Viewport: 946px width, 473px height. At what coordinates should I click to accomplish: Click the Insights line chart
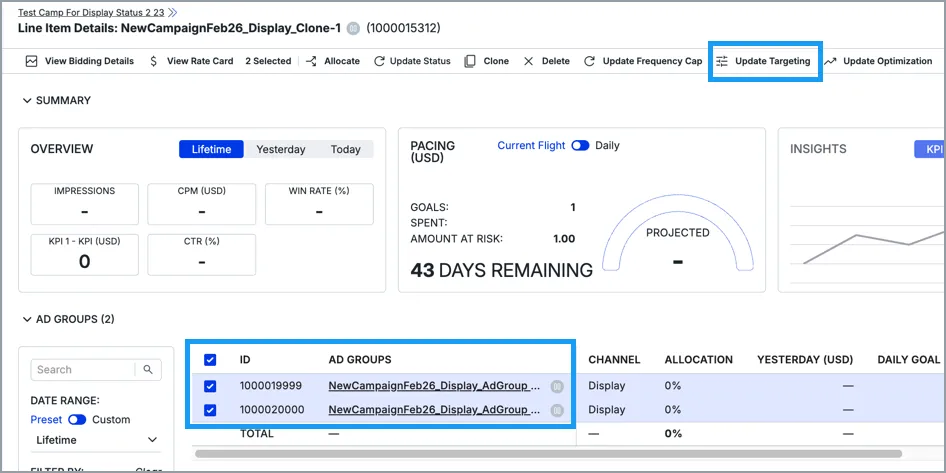click(x=867, y=244)
